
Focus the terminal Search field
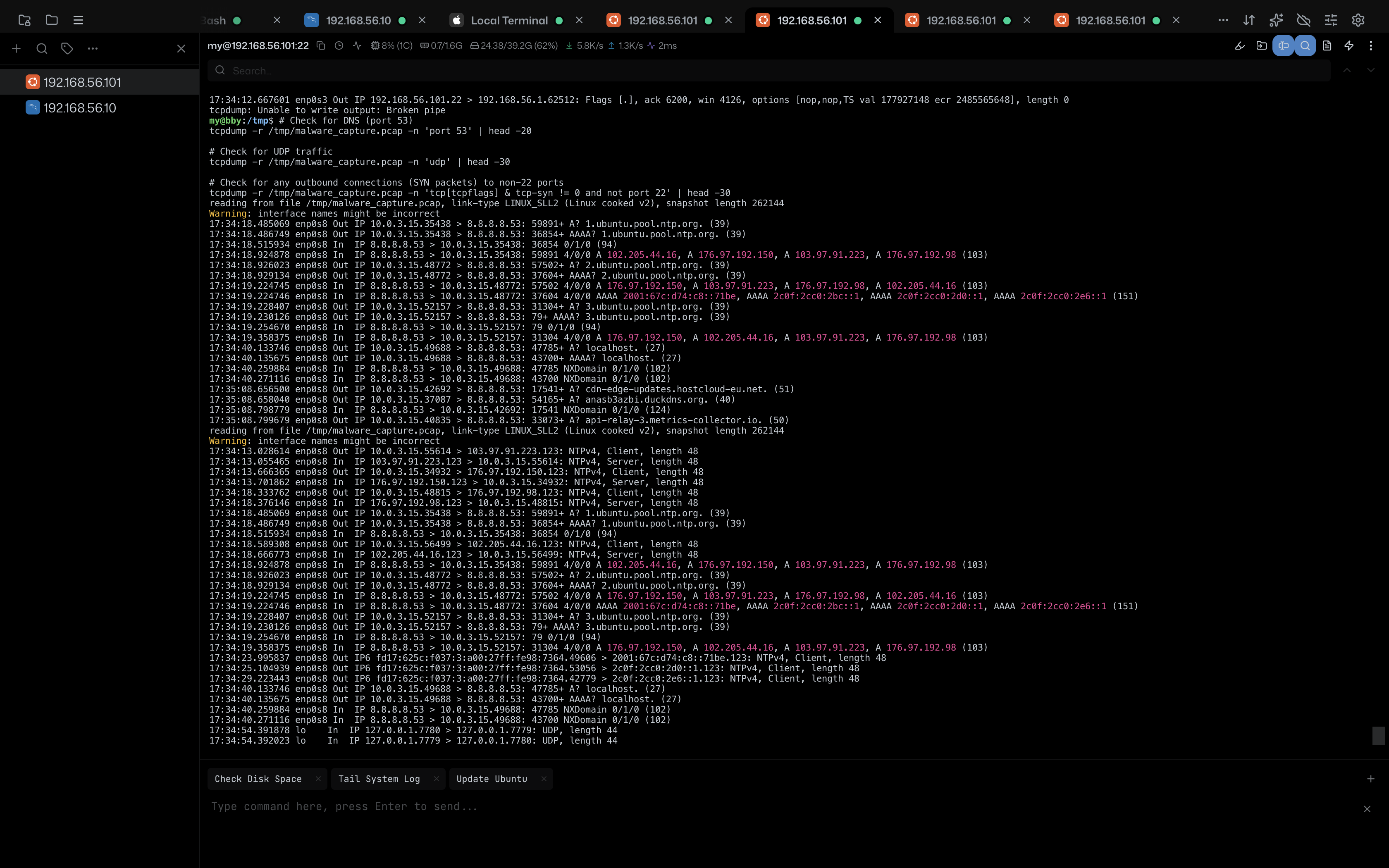[x=768, y=71]
